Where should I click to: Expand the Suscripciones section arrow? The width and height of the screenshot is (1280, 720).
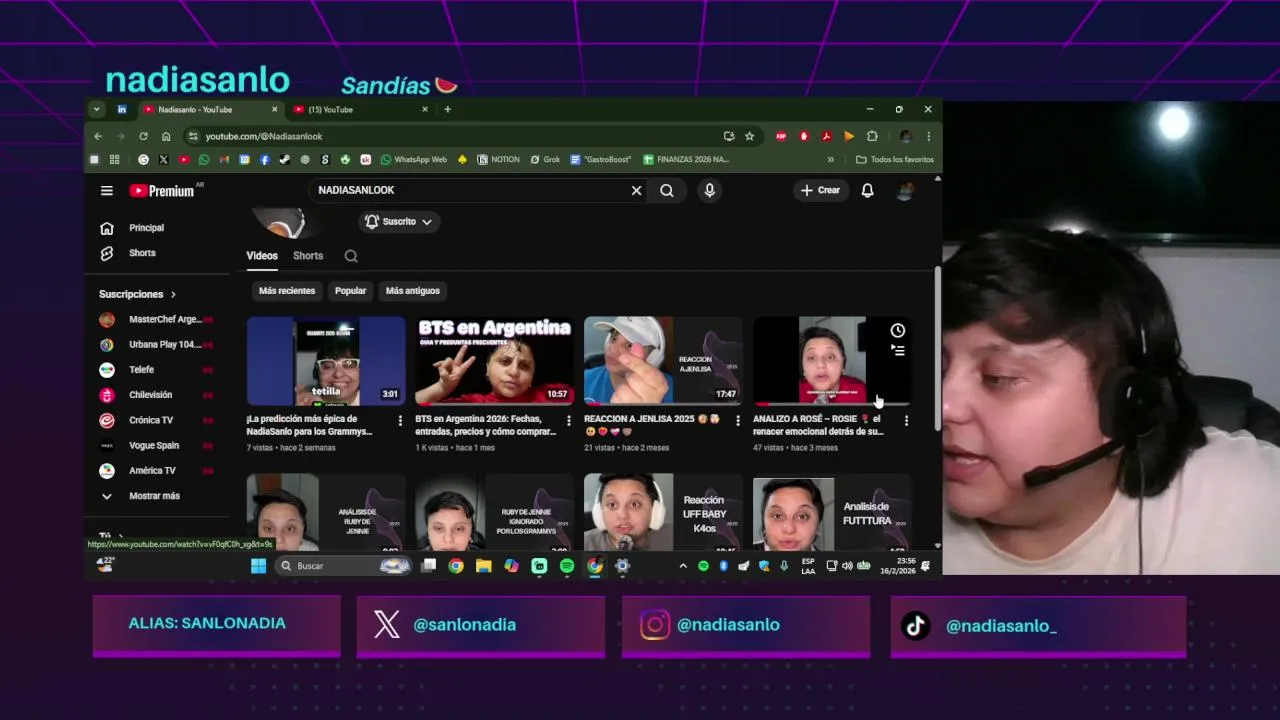tap(173, 294)
